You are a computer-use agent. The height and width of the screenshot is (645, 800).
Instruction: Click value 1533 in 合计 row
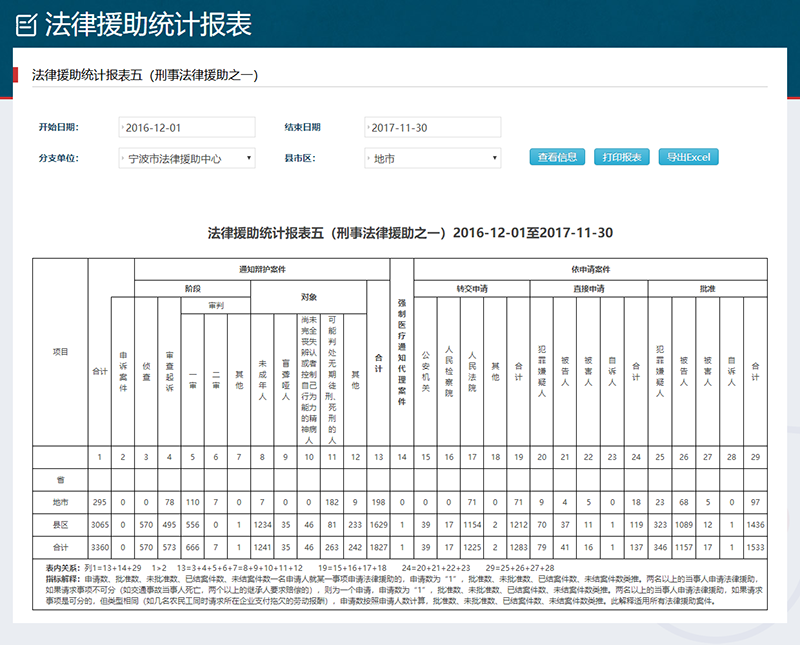(x=755, y=548)
